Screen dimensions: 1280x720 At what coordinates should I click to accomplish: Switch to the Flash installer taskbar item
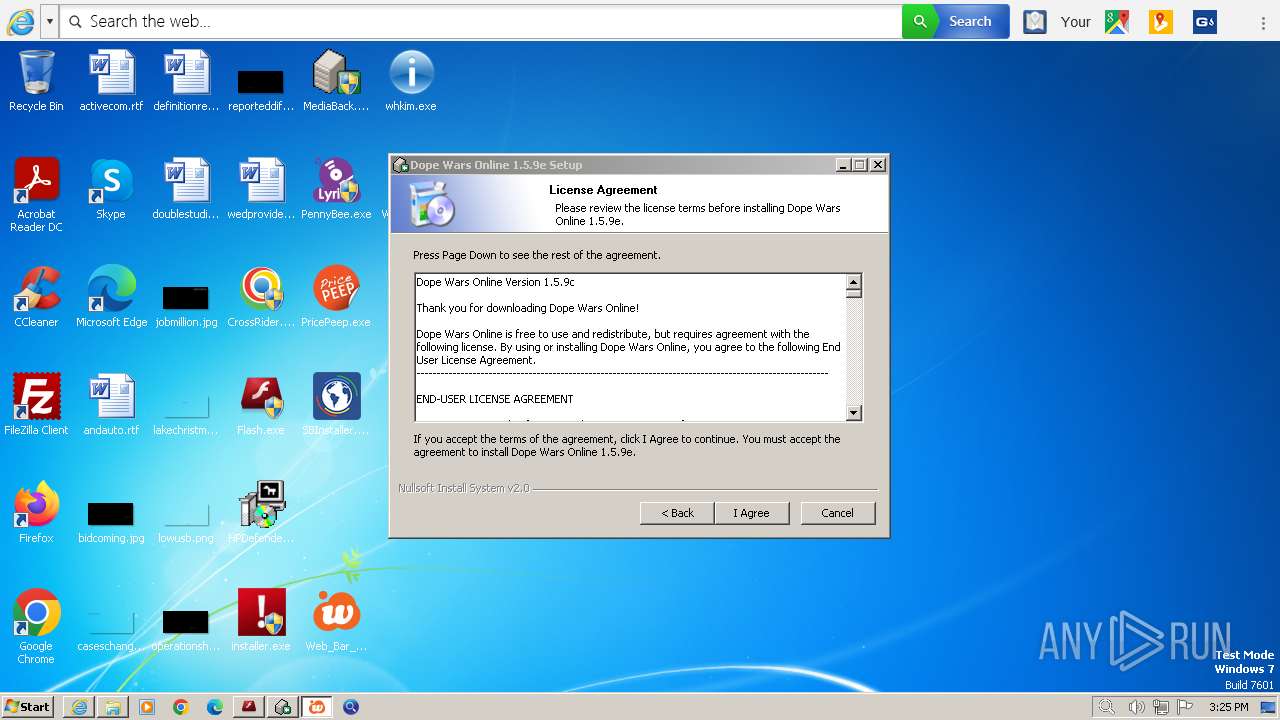[249, 707]
